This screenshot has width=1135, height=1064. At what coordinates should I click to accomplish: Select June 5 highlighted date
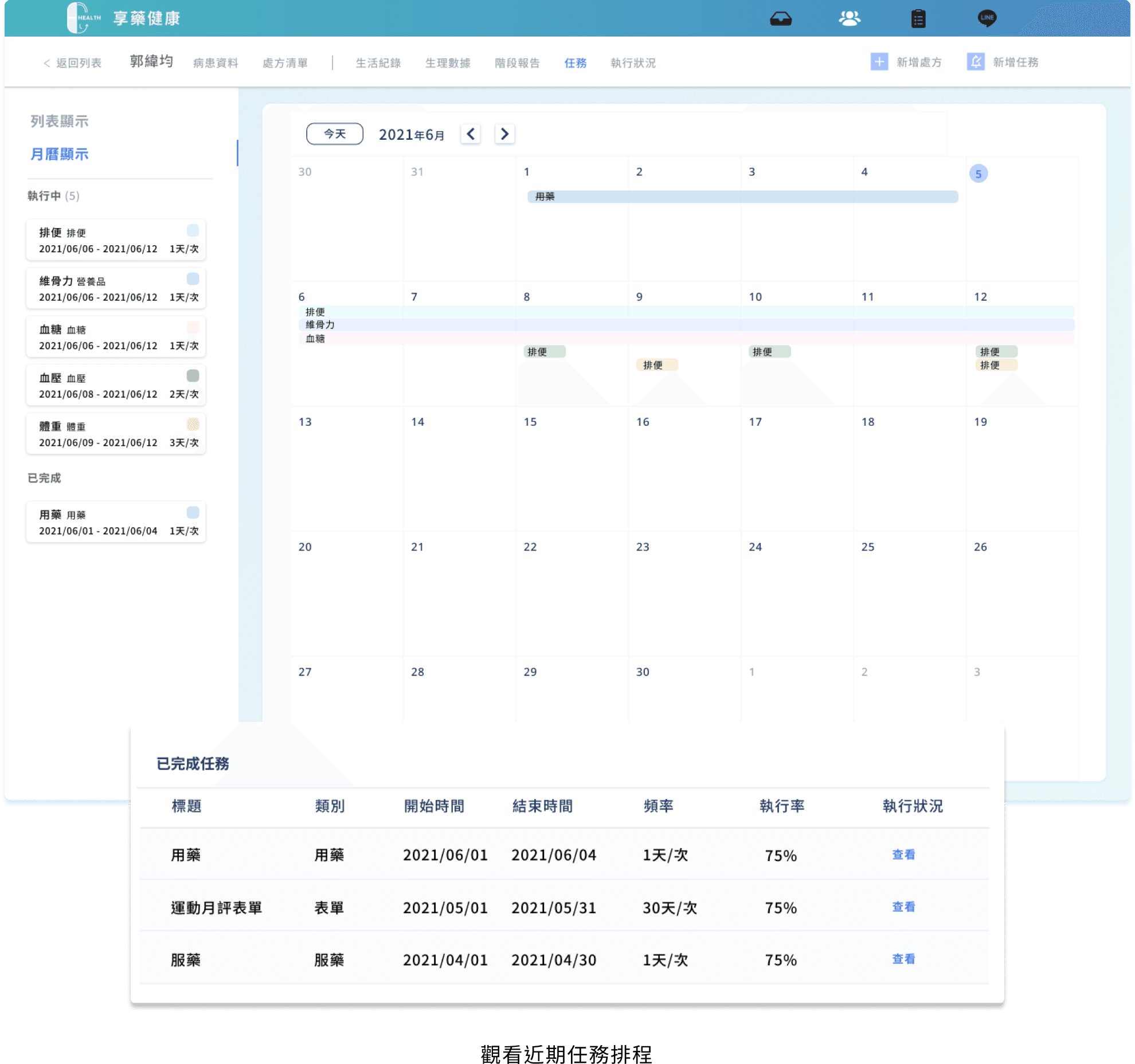coord(978,174)
